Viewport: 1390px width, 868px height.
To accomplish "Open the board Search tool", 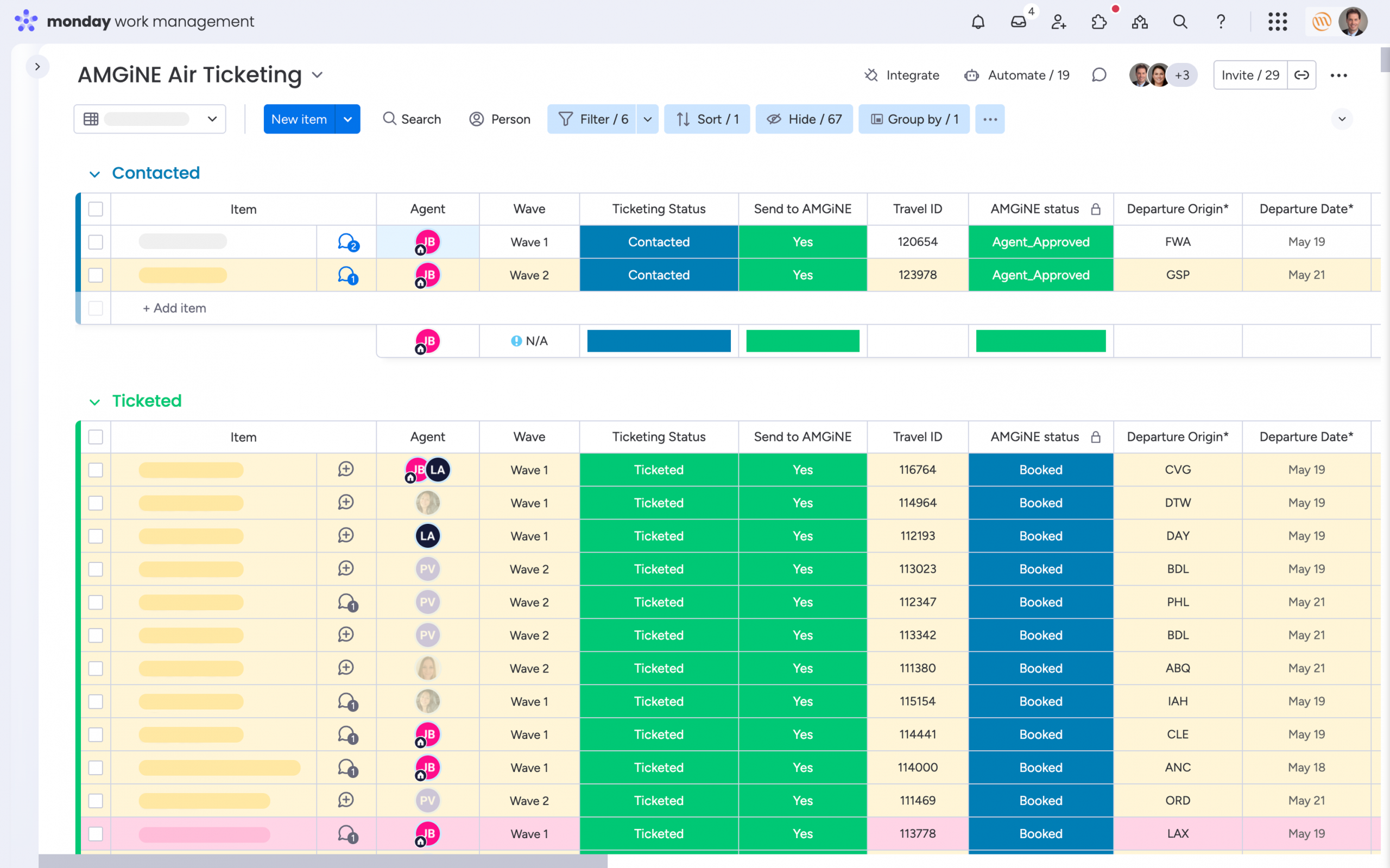I will point(412,119).
